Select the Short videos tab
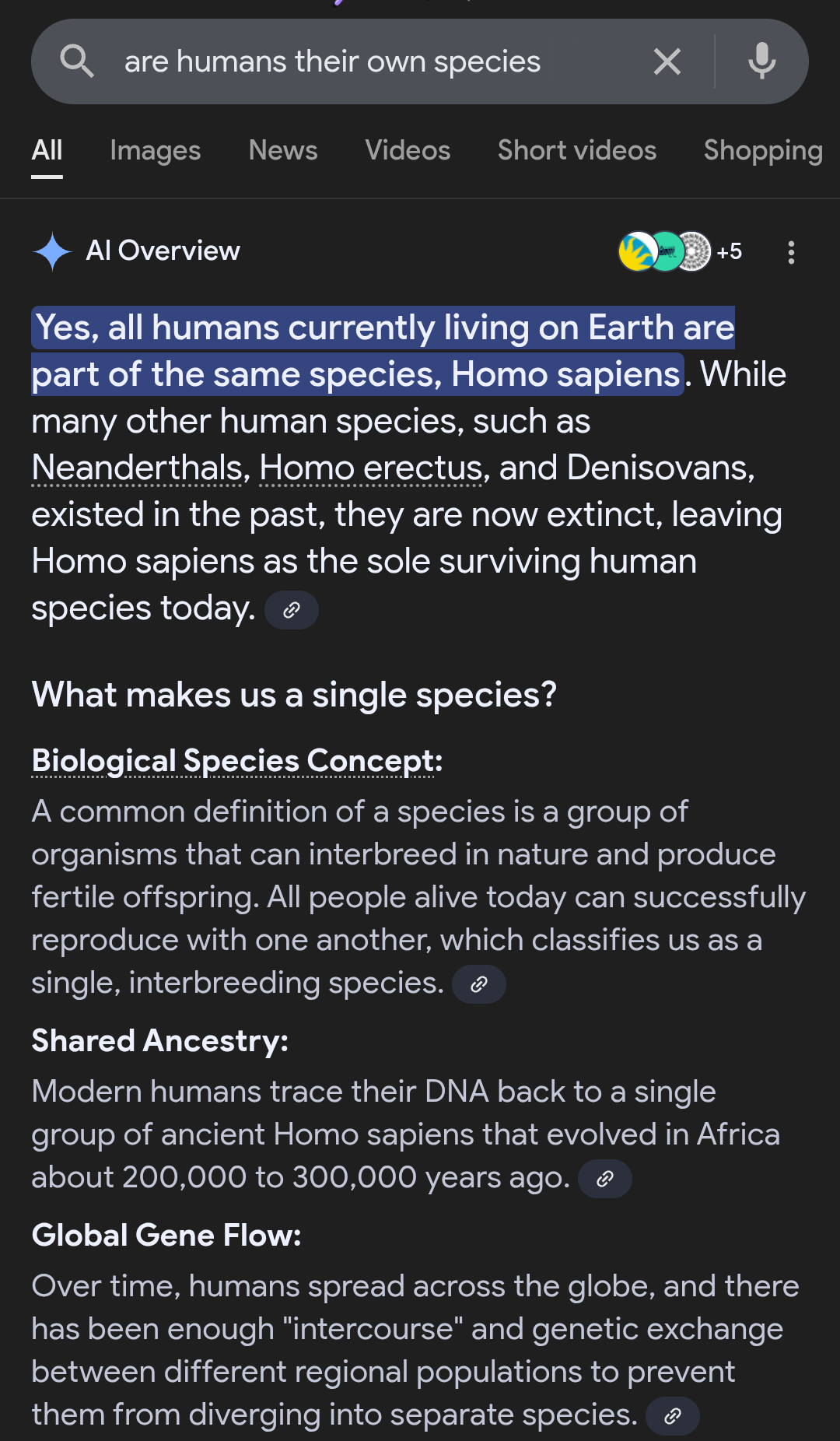 coord(577,150)
